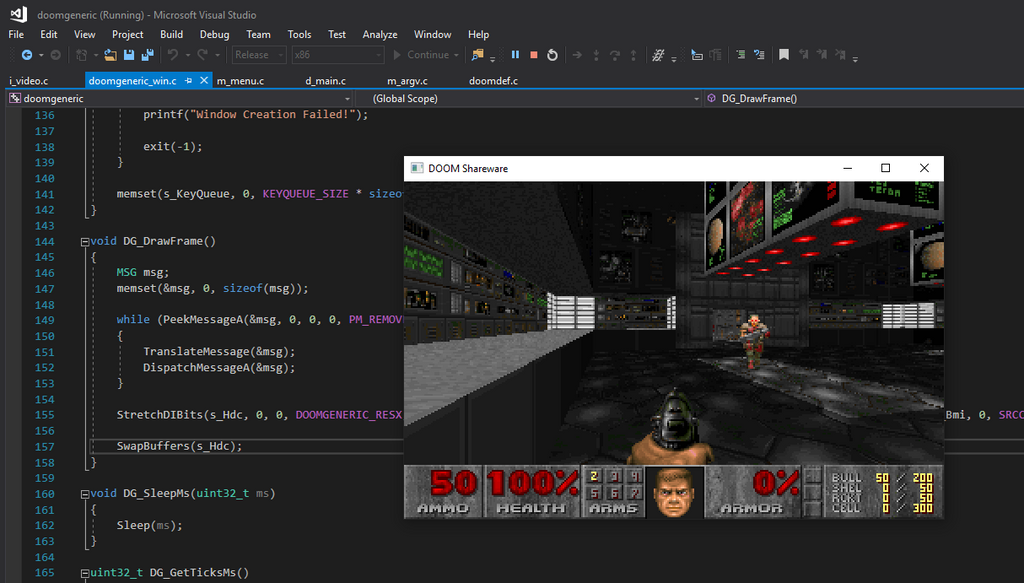Image resolution: width=1024 pixels, height=583 pixels.
Task: Toggle Show Threads in Source icon
Action: [x=658, y=56]
